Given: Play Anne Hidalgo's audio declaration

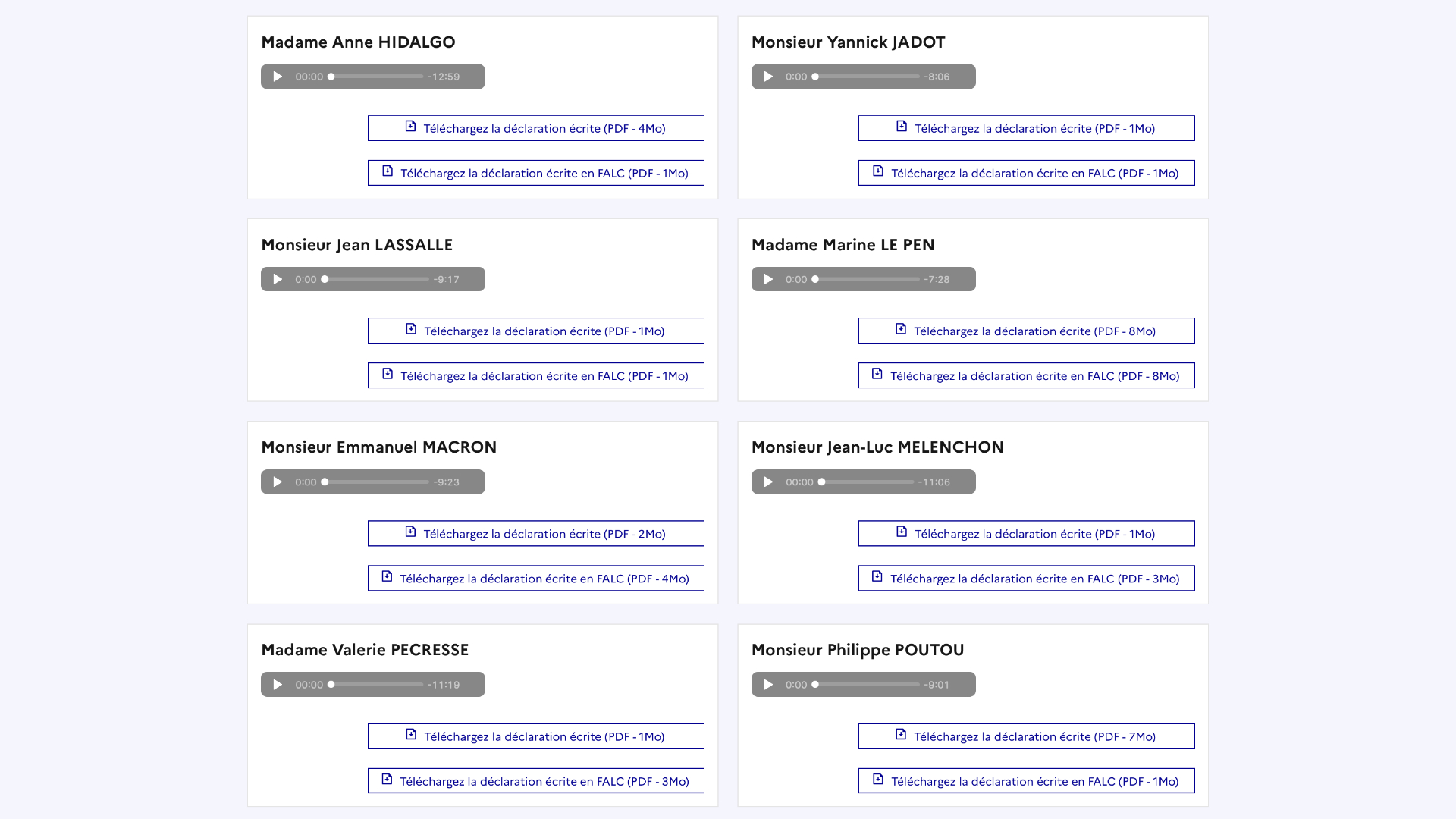Looking at the screenshot, I should pyautogui.click(x=278, y=77).
